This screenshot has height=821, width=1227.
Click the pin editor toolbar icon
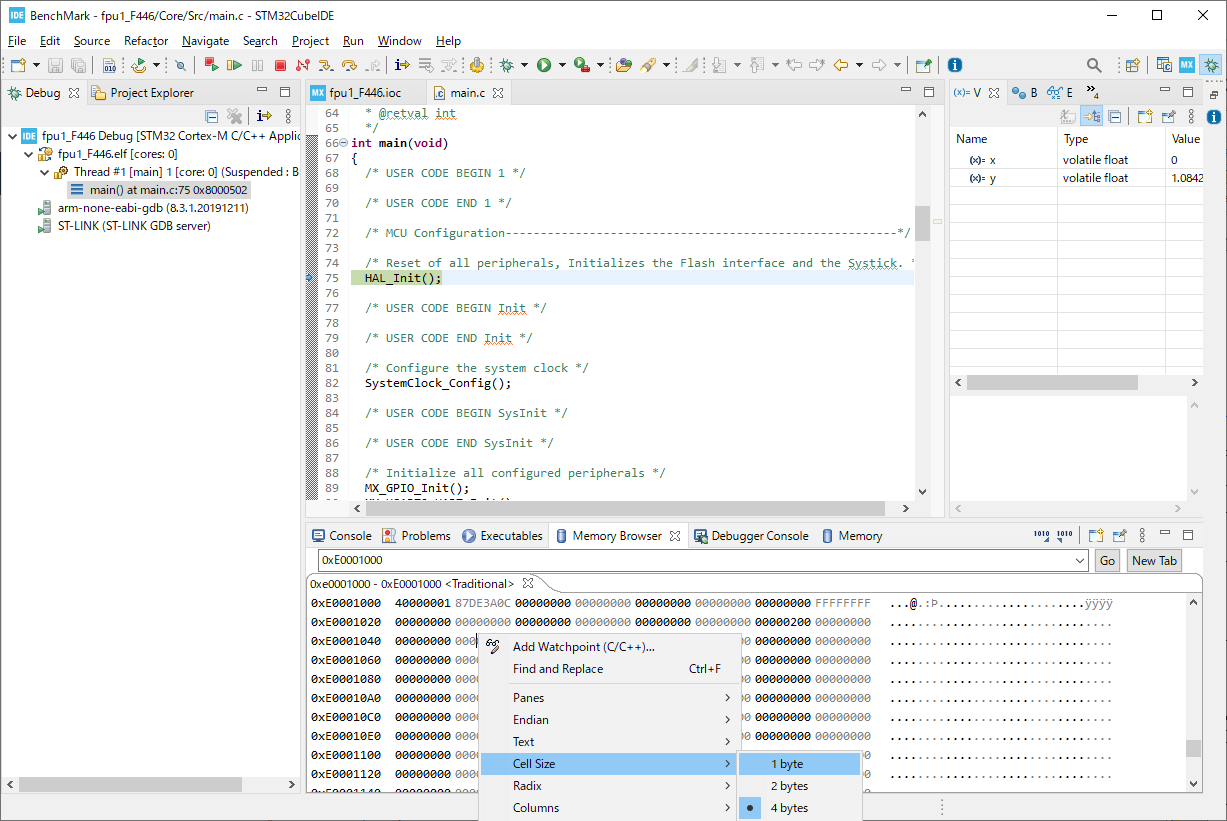point(923,65)
